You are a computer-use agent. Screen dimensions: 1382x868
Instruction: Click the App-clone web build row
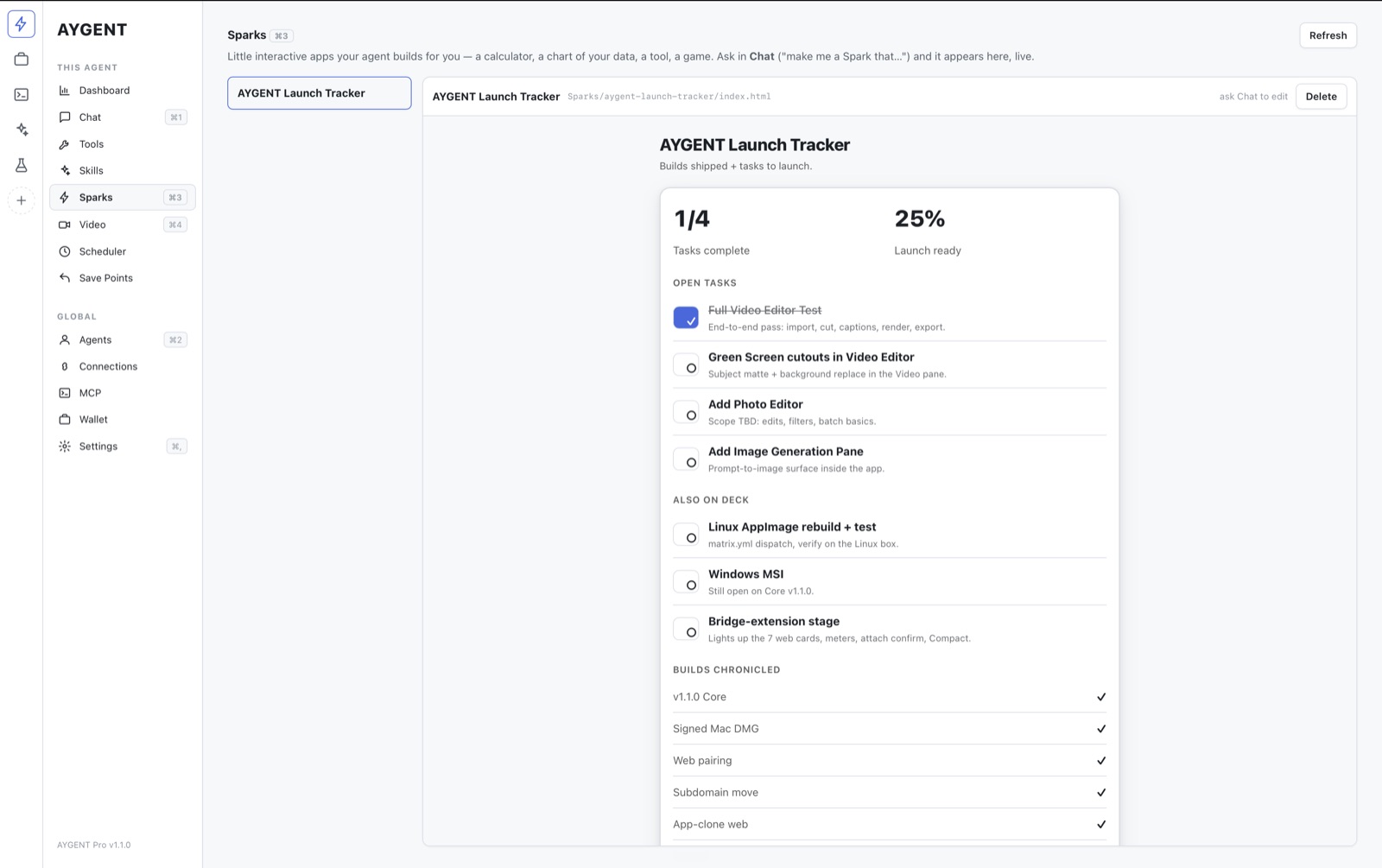coord(890,825)
